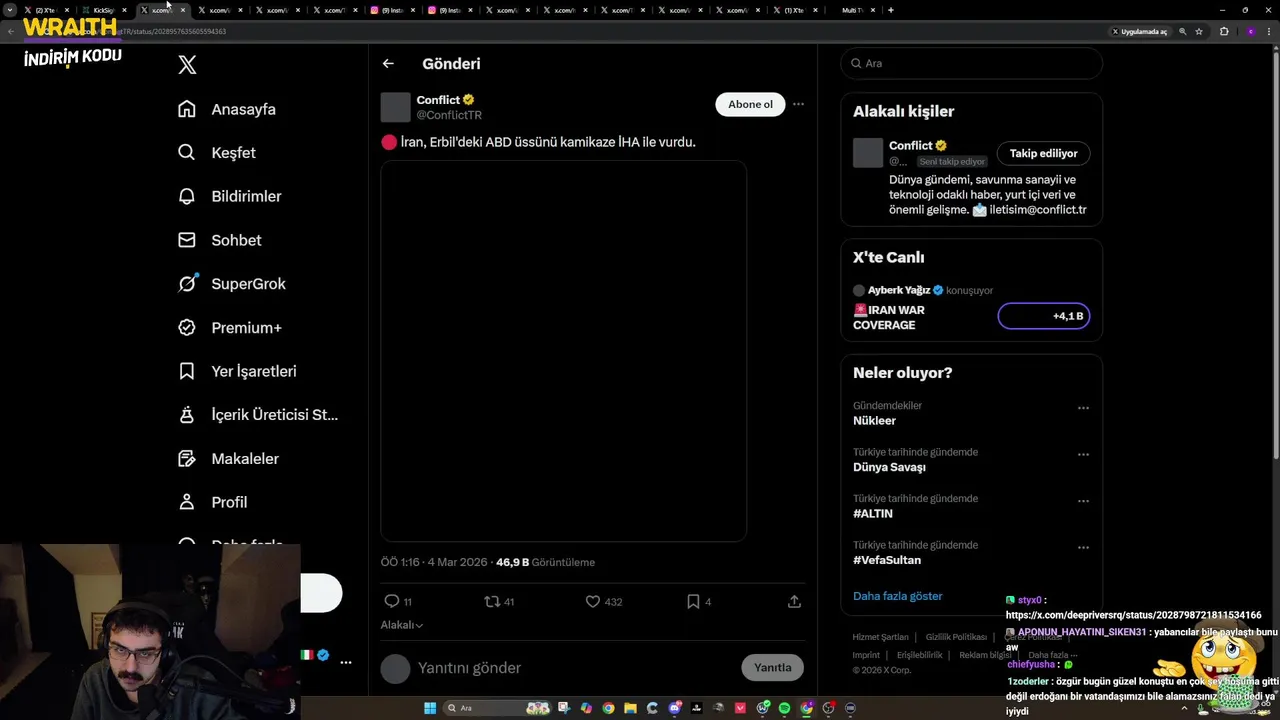Open more options for Nükleer trend
The image size is (1280, 720).
pos(1083,408)
